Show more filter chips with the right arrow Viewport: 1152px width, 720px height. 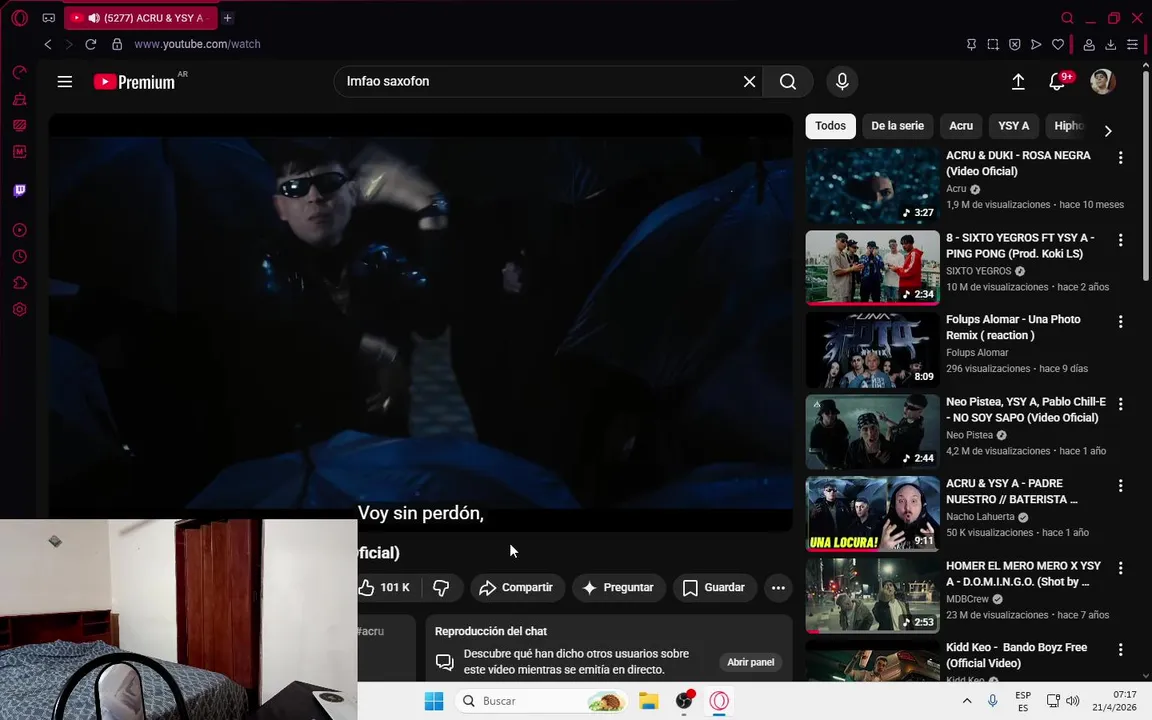(x=1108, y=131)
